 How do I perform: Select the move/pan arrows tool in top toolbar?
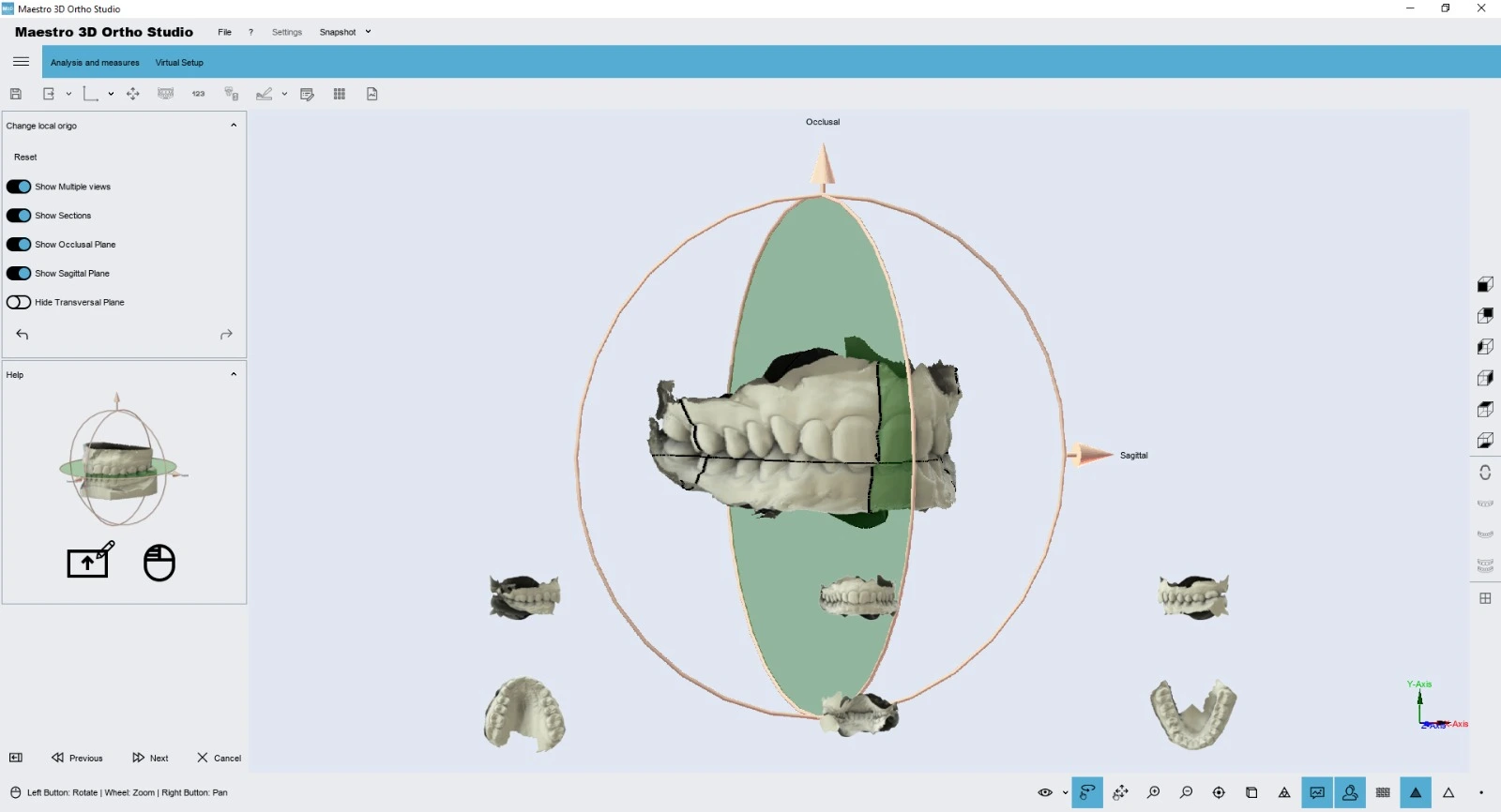click(x=133, y=94)
